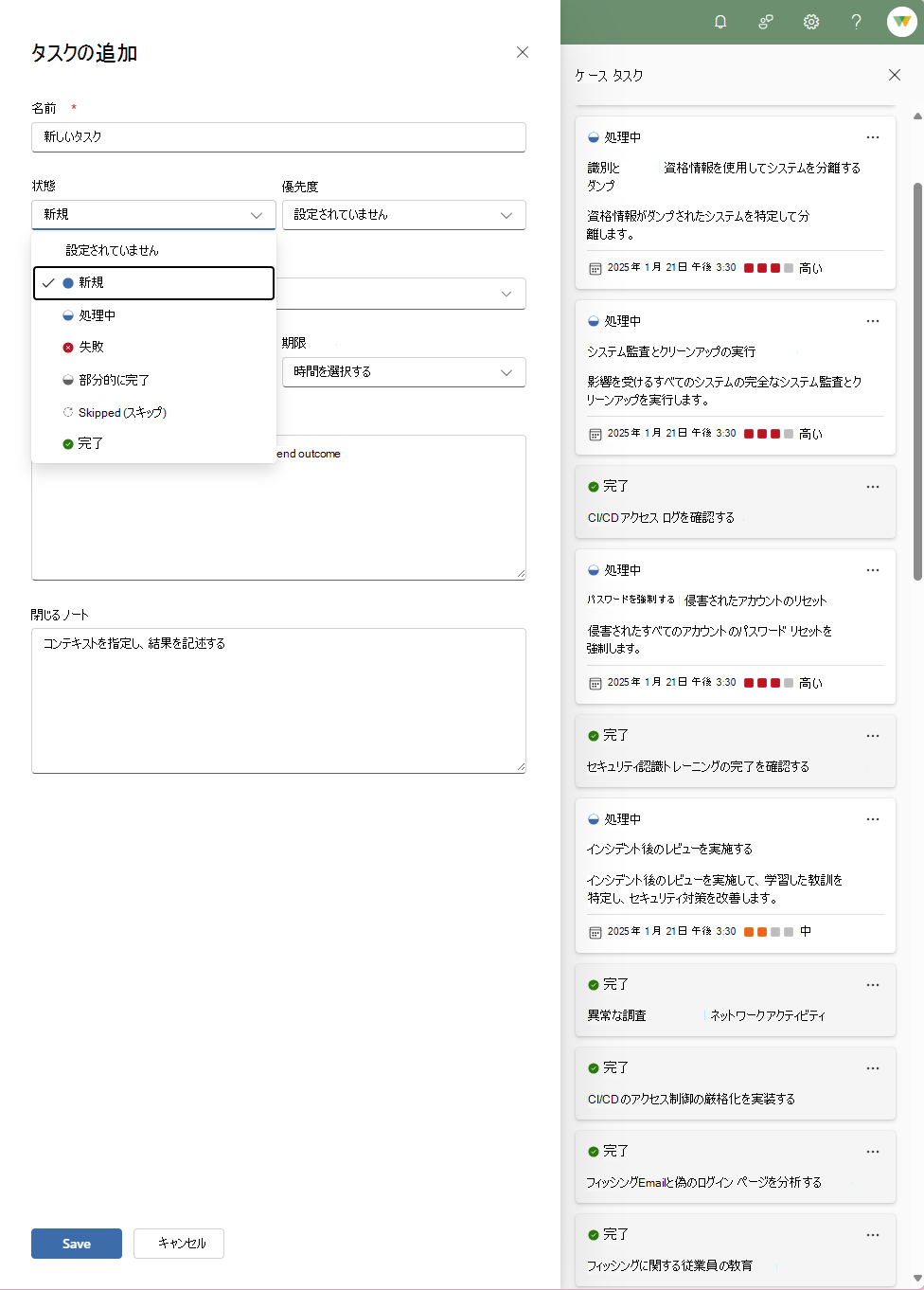Viewport: 924px width, 1290px height.
Task: Open more options for インシデント後のレビューを実施する task
Action: point(873,819)
